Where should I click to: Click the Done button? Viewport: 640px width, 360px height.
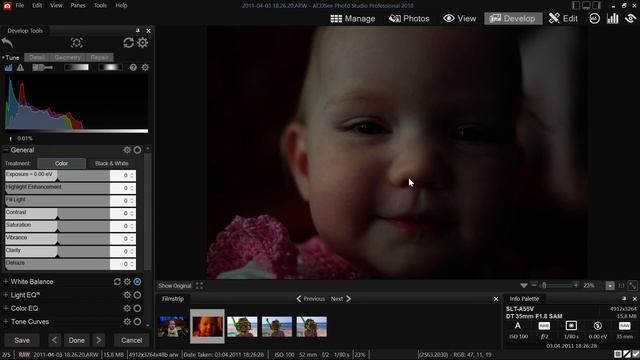(x=76, y=340)
